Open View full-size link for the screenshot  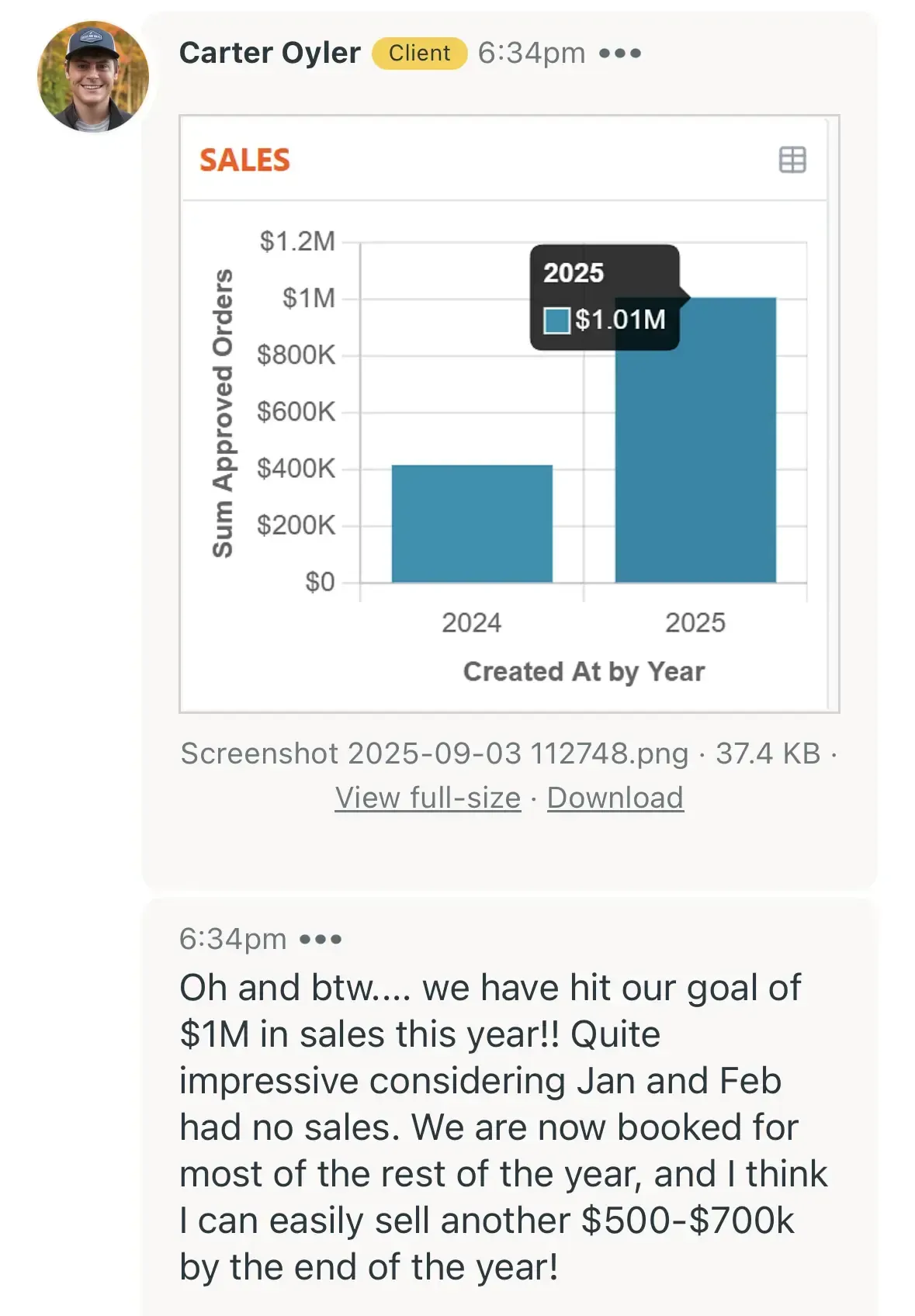click(x=428, y=798)
